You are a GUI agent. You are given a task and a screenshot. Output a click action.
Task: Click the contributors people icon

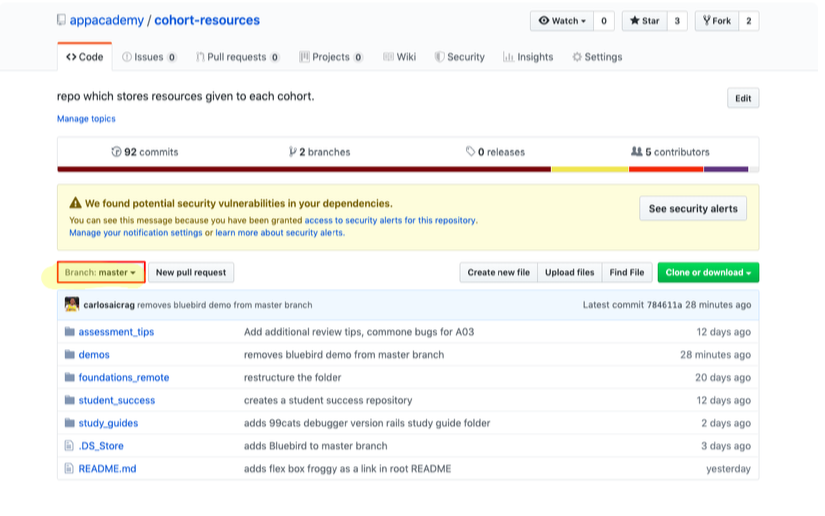[x=637, y=151]
